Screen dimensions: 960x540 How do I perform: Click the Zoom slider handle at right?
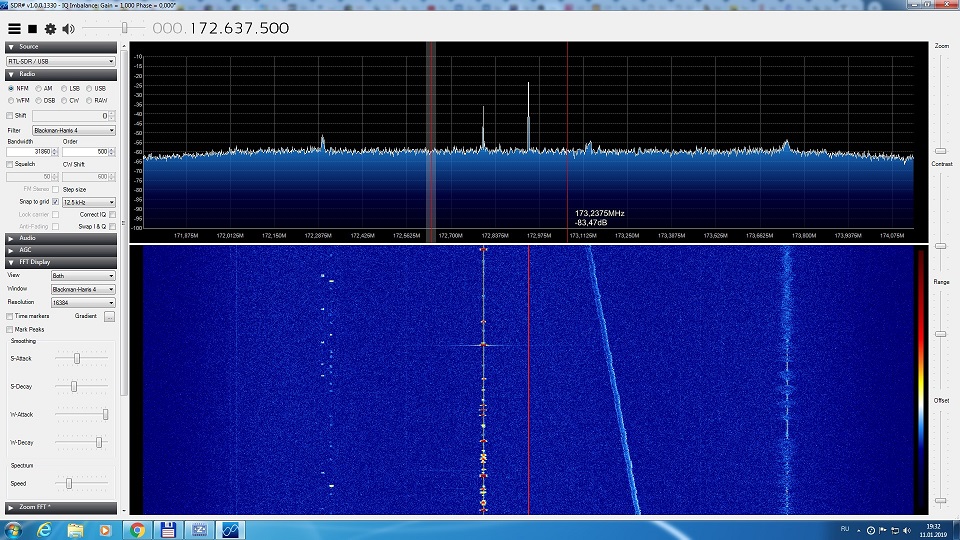coord(940,151)
